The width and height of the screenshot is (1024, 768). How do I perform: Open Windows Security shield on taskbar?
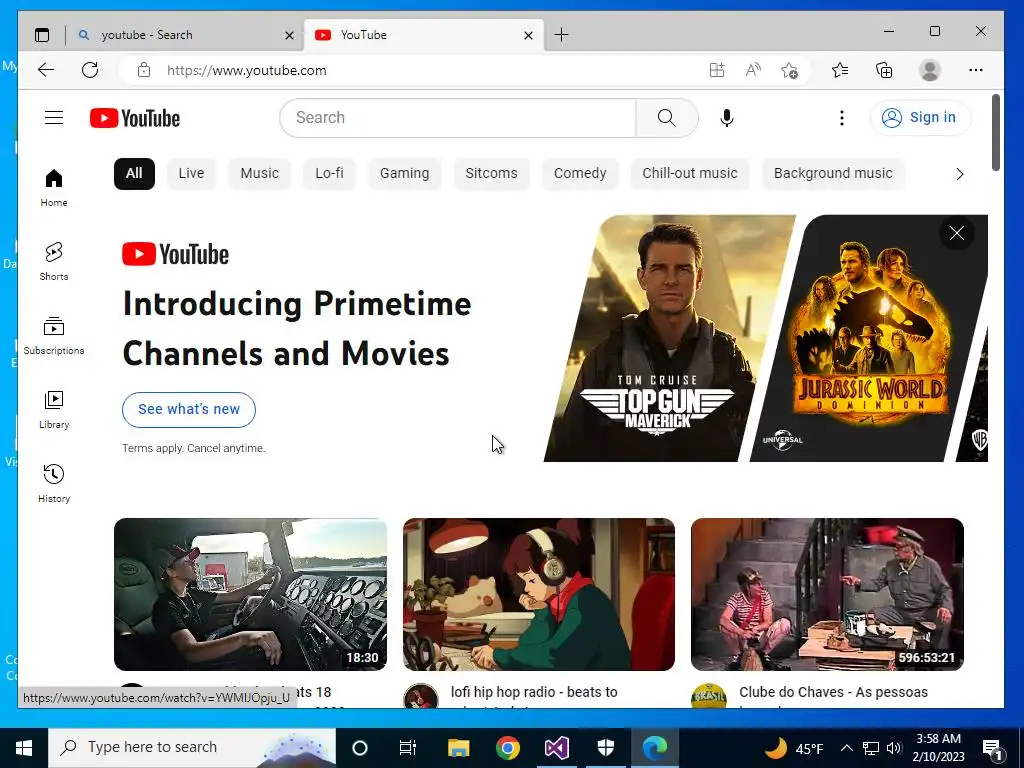pyautogui.click(x=605, y=747)
